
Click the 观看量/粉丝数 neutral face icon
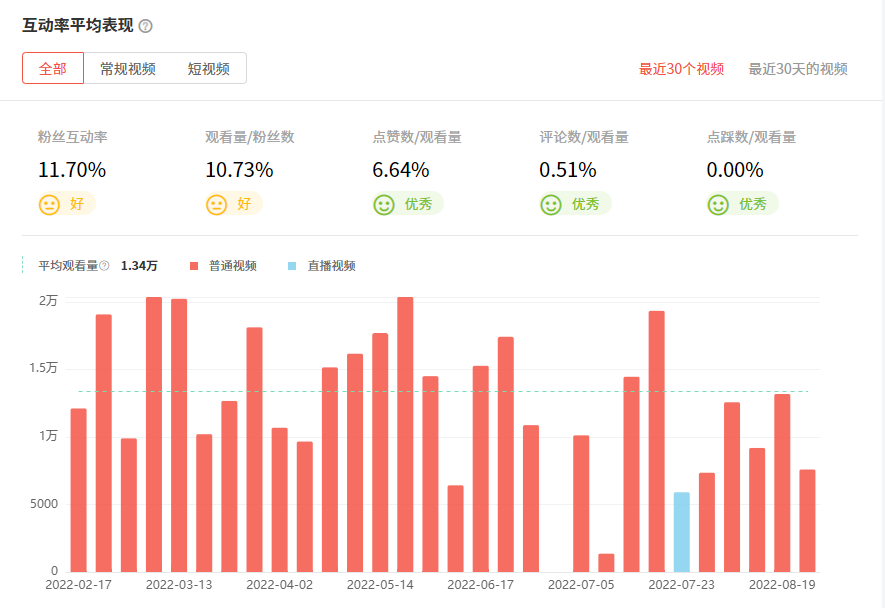pos(216,204)
